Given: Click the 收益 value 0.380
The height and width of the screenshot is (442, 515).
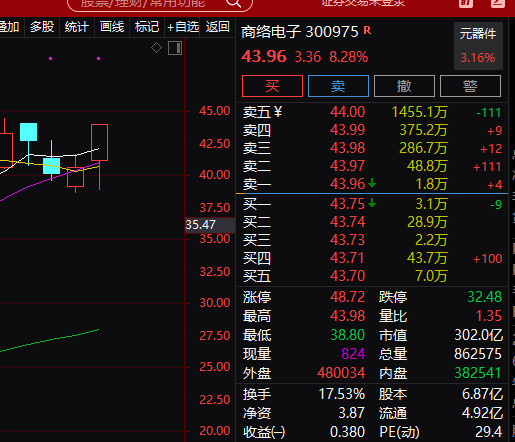Looking at the screenshot, I should [348, 432].
